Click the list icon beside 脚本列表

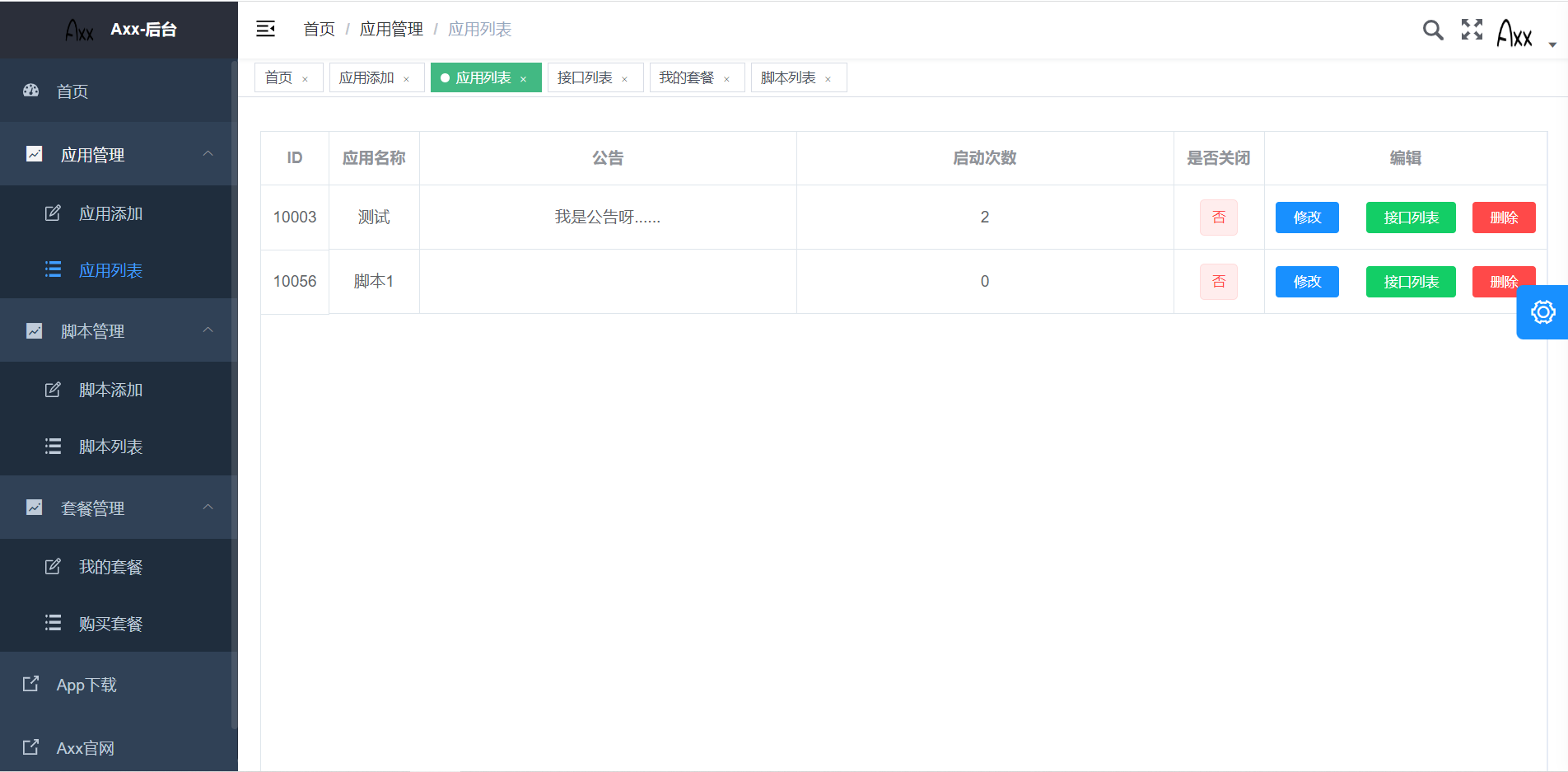53,446
